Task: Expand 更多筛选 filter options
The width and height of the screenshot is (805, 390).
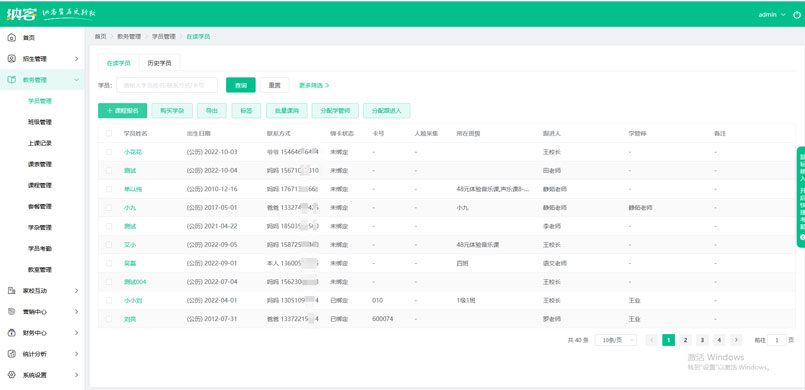Action: [x=314, y=85]
